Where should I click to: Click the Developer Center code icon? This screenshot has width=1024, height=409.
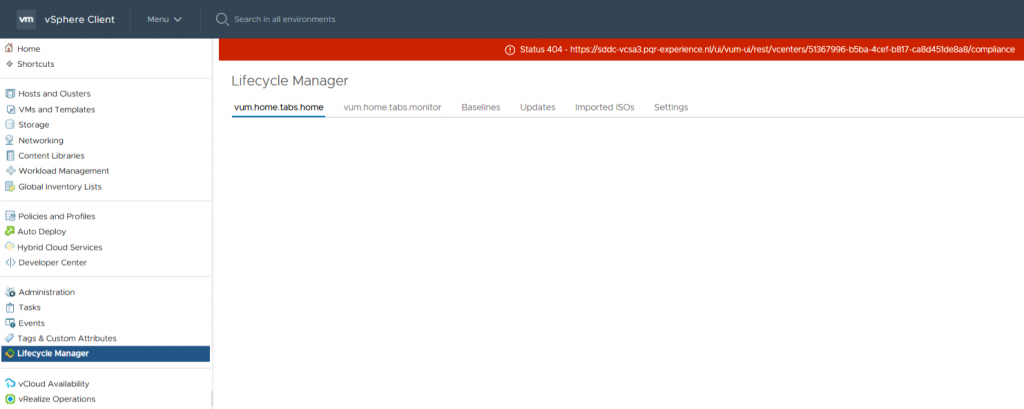tap(10, 263)
